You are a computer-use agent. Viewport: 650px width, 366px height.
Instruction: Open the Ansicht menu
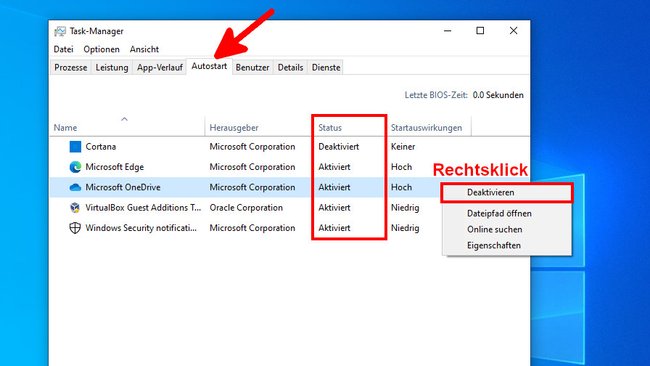144,49
